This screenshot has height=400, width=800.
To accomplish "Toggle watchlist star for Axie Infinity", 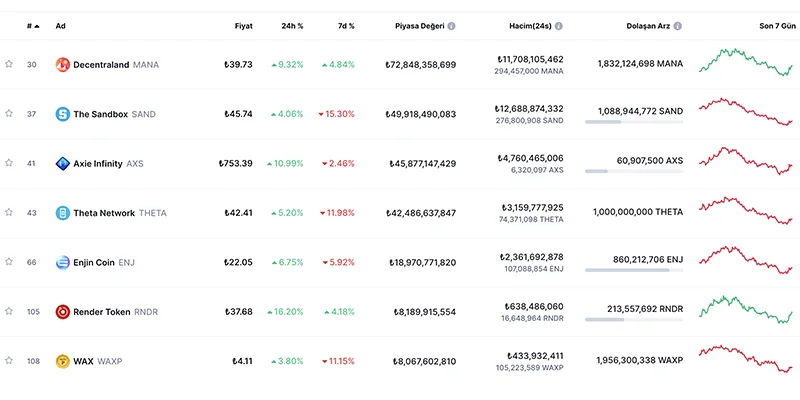I will pos(9,163).
